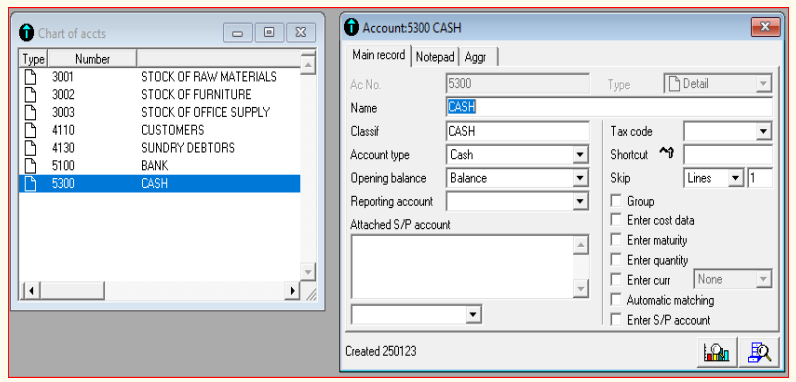Click the chart list horizontal scrollbar thumb
796x382 pixels.
tap(72, 291)
